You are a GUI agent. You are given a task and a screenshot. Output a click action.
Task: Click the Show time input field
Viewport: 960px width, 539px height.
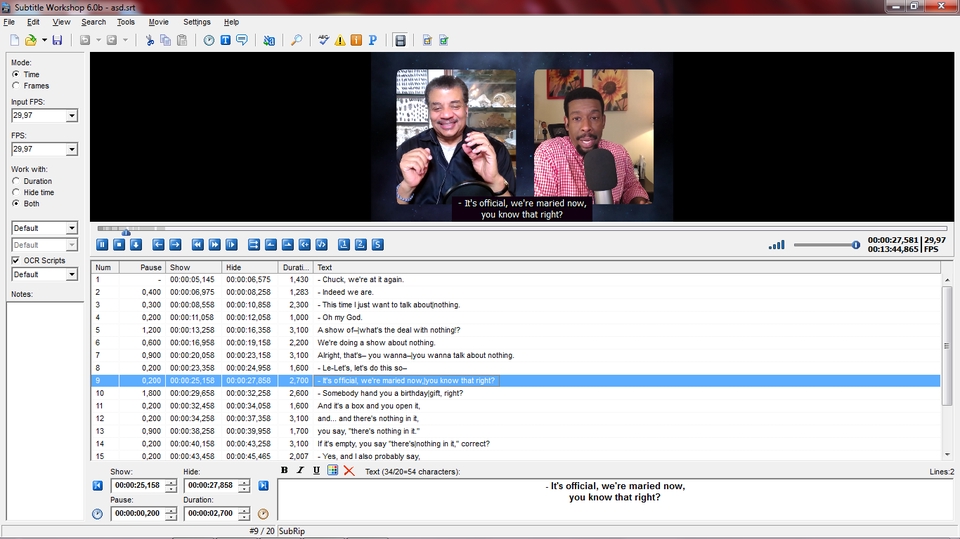(x=138, y=486)
